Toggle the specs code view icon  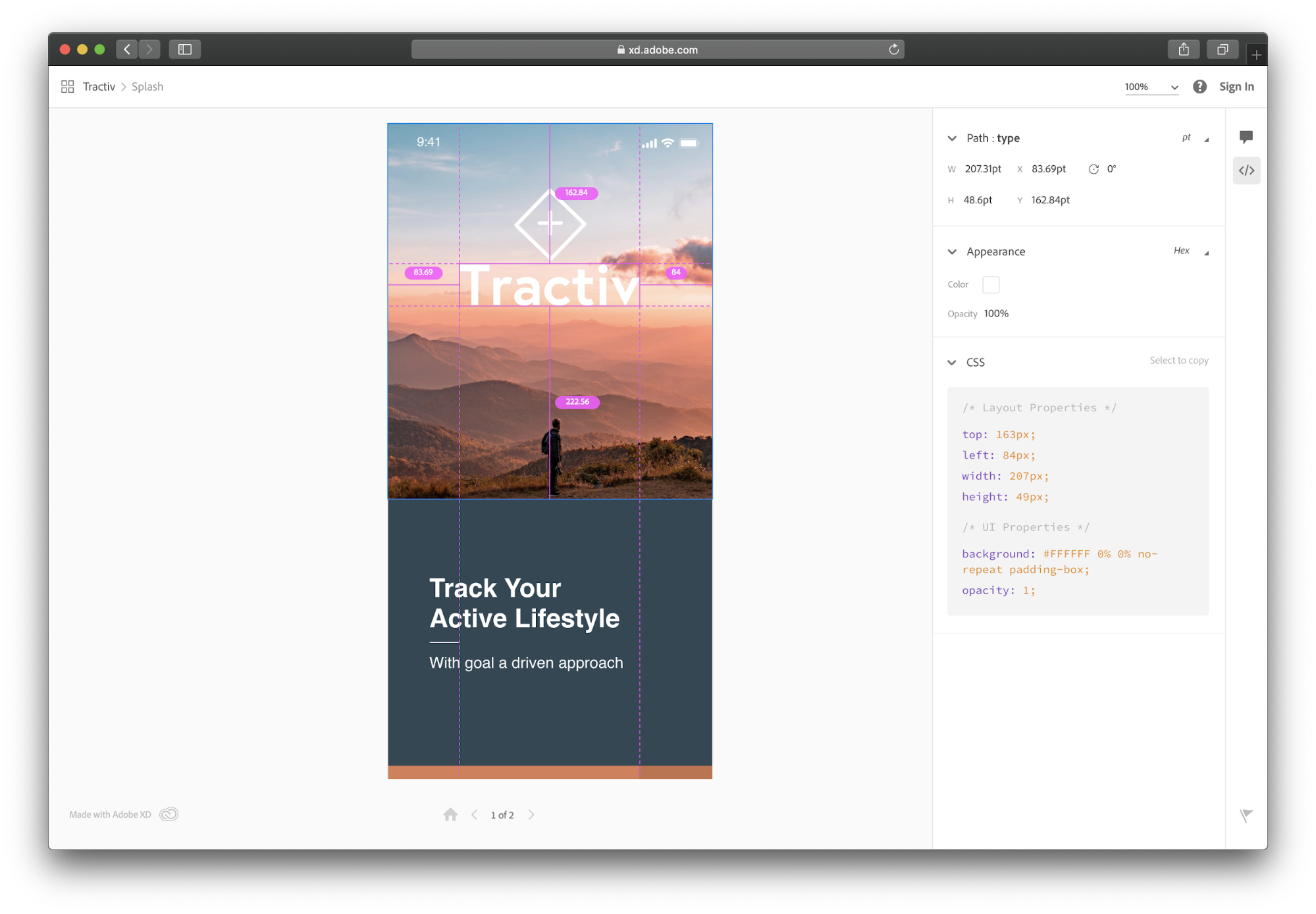point(1246,170)
